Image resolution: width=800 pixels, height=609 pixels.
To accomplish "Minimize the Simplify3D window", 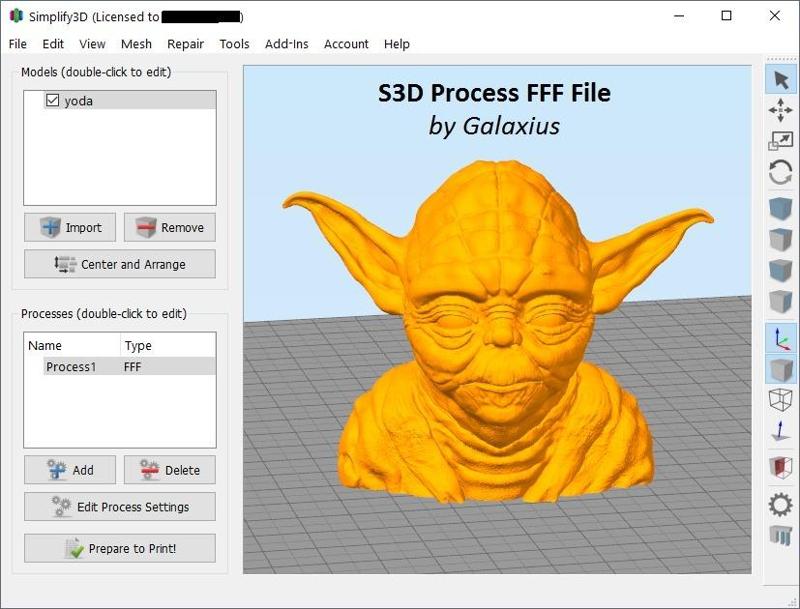I will pos(679,16).
